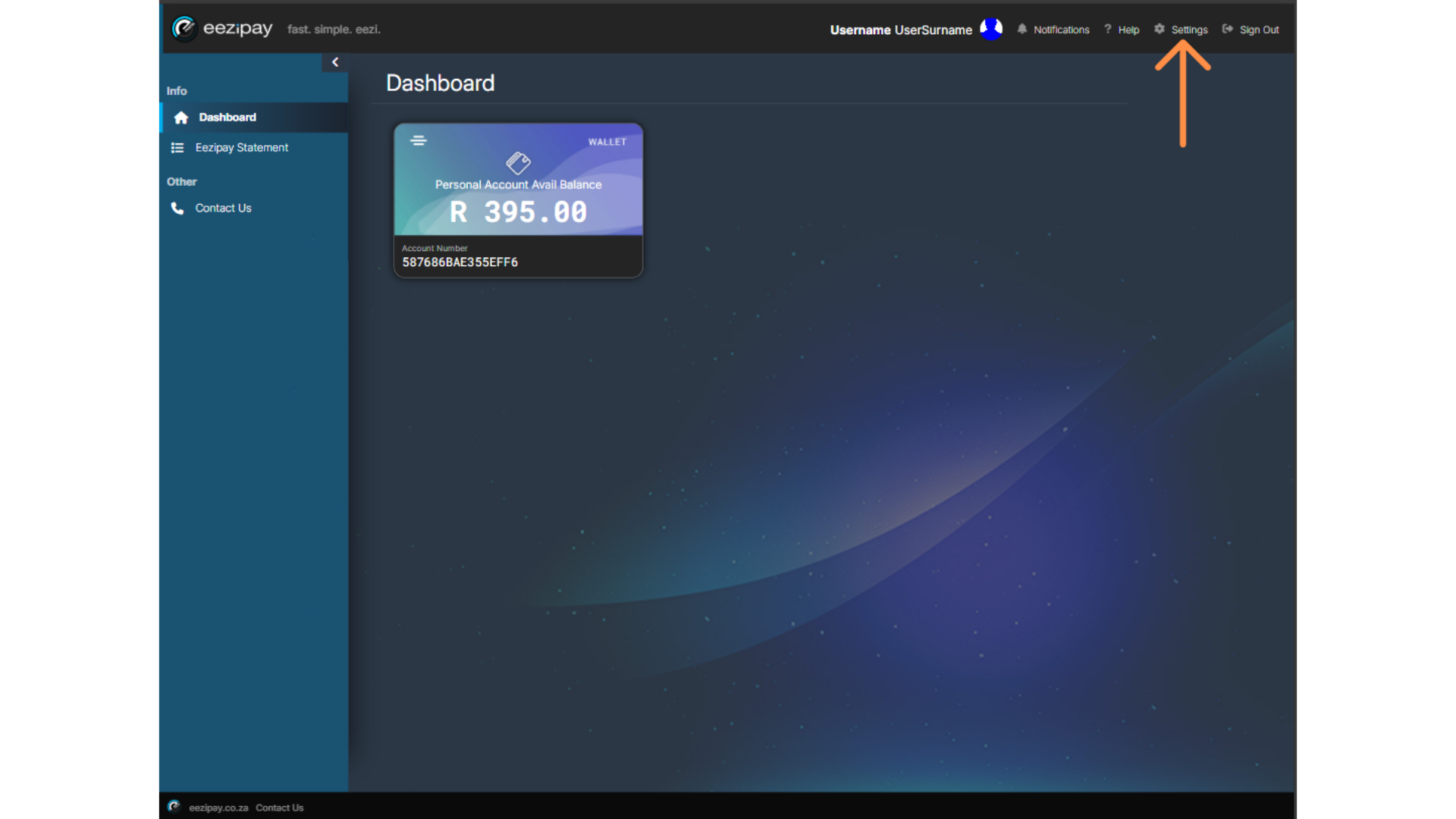1456x819 pixels.
Task: Collapse the sidebar with the chevron arrow
Action: click(x=335, y=62)
